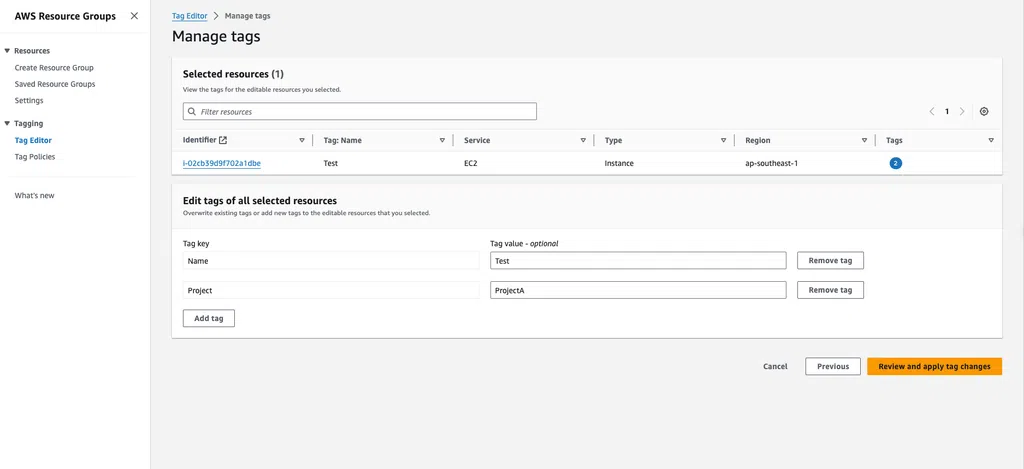
Task: Click Edit tags of all selected resources heading
Action: pos(260,201)
